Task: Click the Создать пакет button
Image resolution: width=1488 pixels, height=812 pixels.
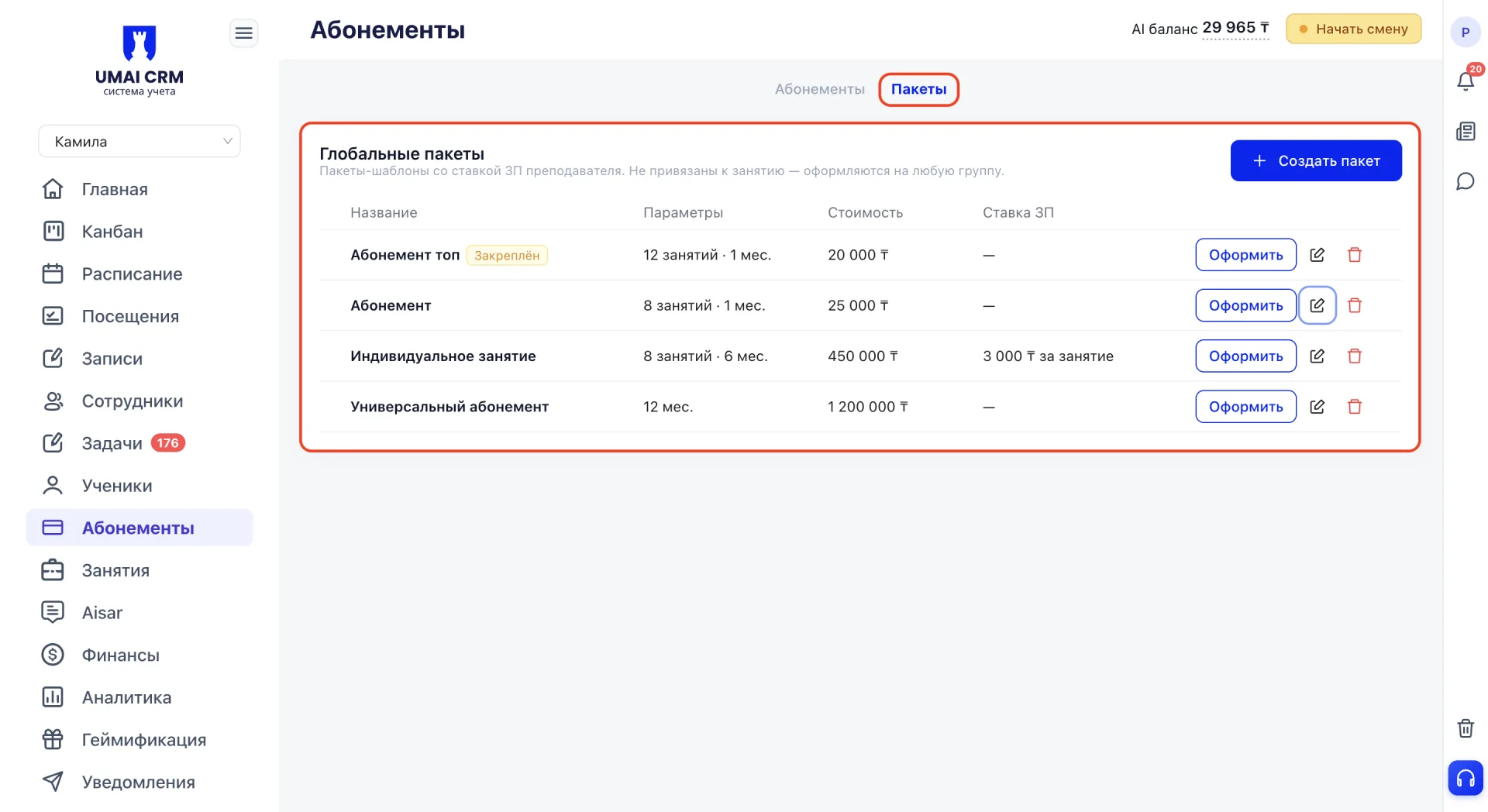Action: 1316,160
